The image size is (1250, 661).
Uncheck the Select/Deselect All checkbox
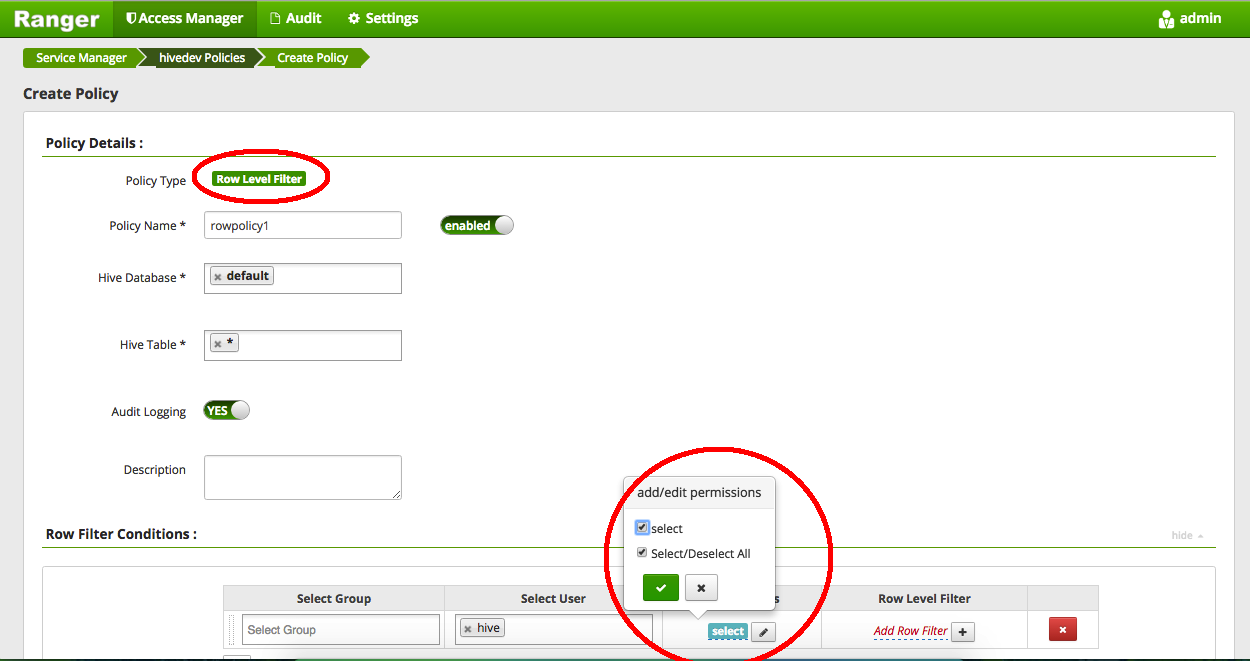click(641, 551)
